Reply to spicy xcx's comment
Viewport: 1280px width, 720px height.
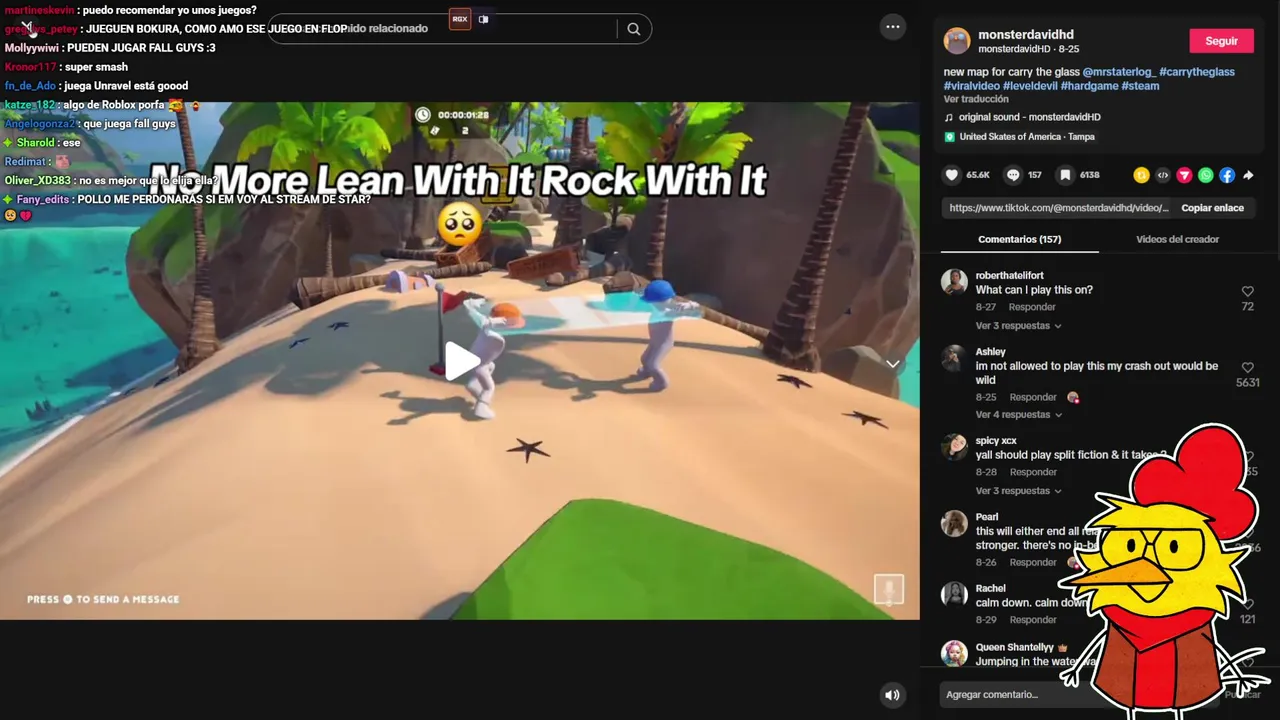point(1033,472)
